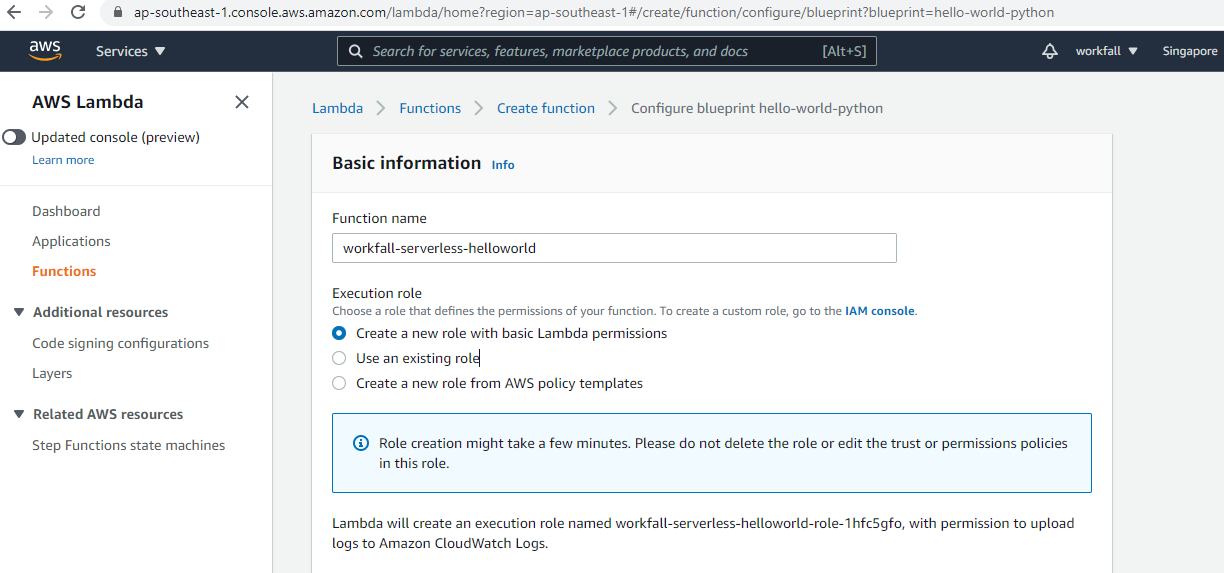The height and width of the screenshot is (573, 1224).
Task: Open the Services dropdown menu
Action: point(131,51)
